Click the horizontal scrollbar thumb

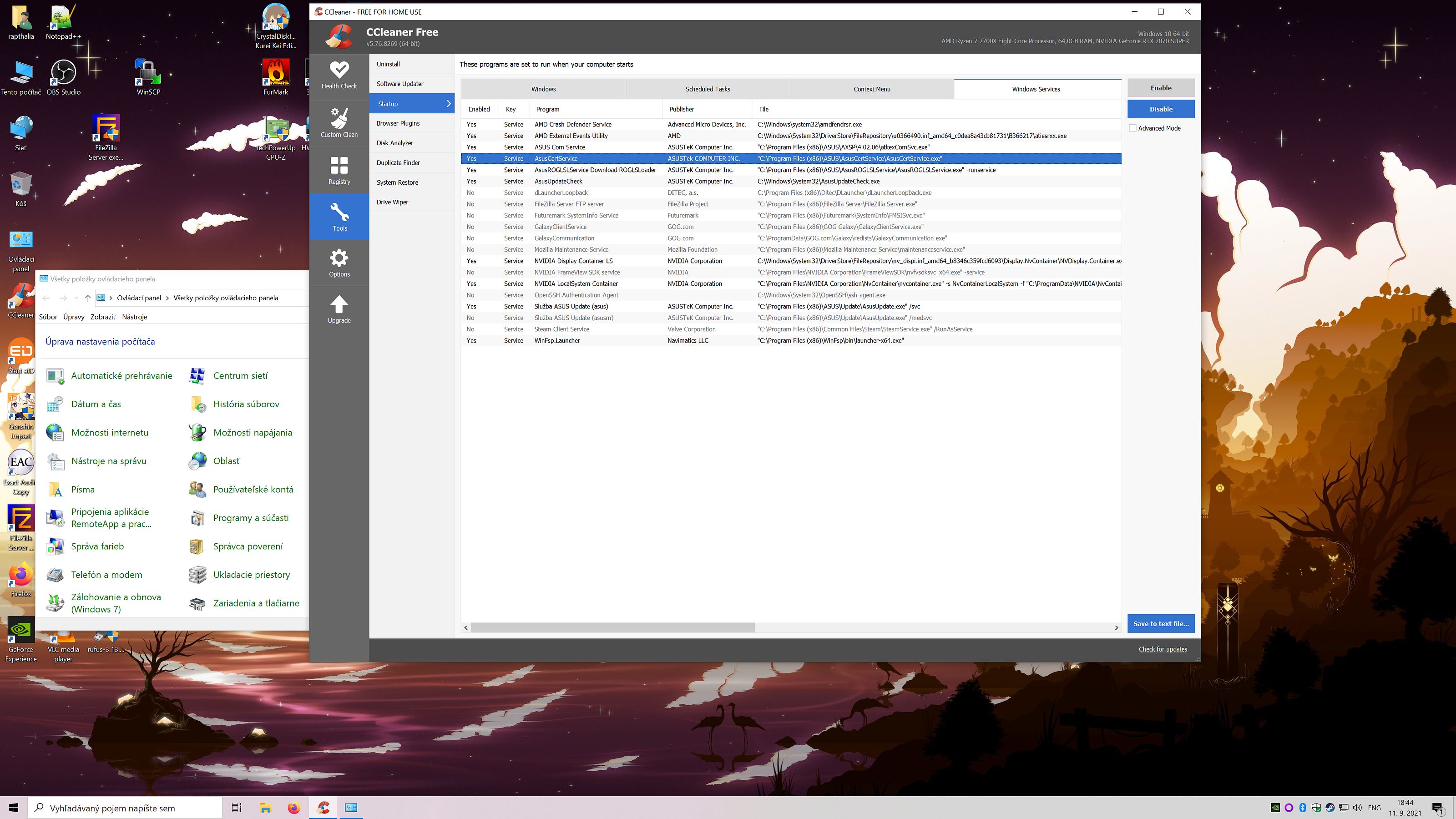tap(613, 627)
